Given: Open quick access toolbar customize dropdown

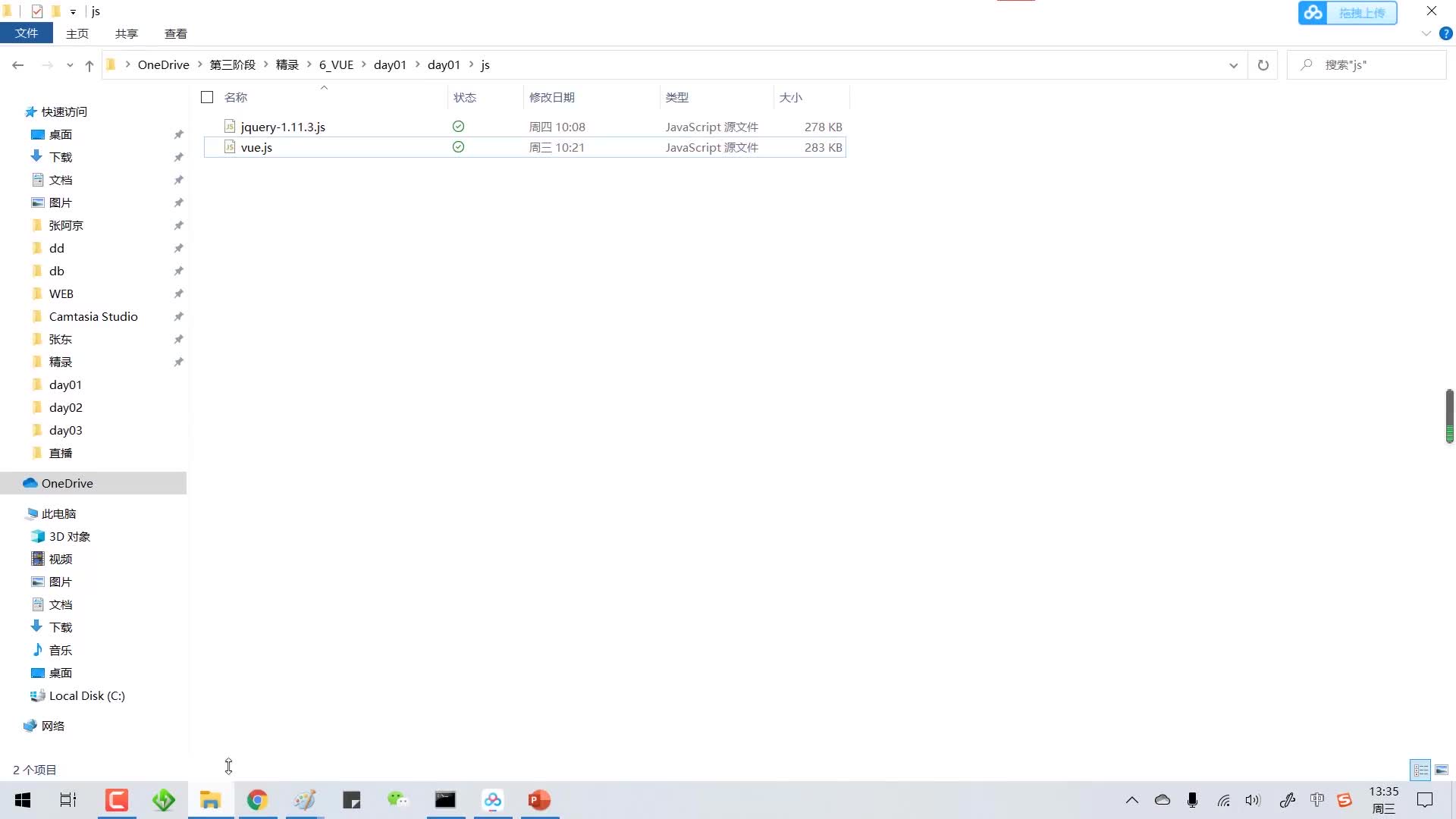Looking at the screenshot, I should point(73,11).
